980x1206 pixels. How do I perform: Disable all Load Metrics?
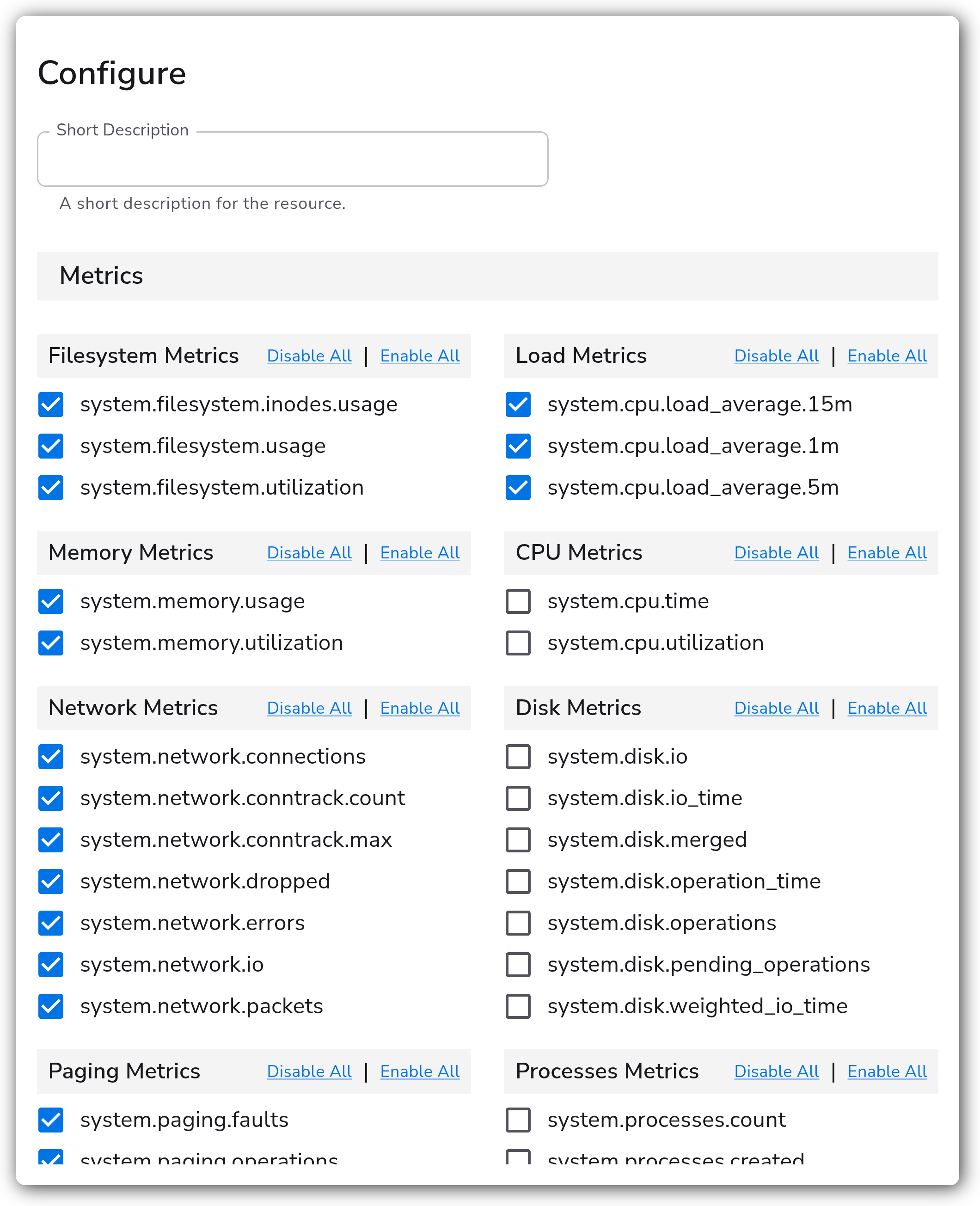coord(777,356)
